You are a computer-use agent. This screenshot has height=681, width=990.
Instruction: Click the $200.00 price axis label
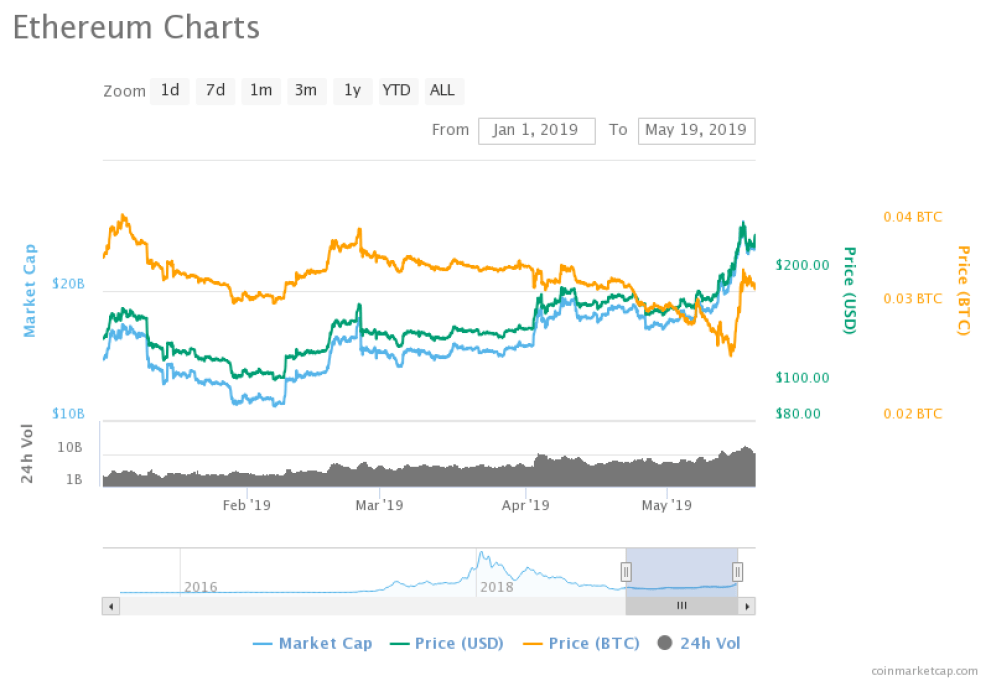[x=802, y=265]
